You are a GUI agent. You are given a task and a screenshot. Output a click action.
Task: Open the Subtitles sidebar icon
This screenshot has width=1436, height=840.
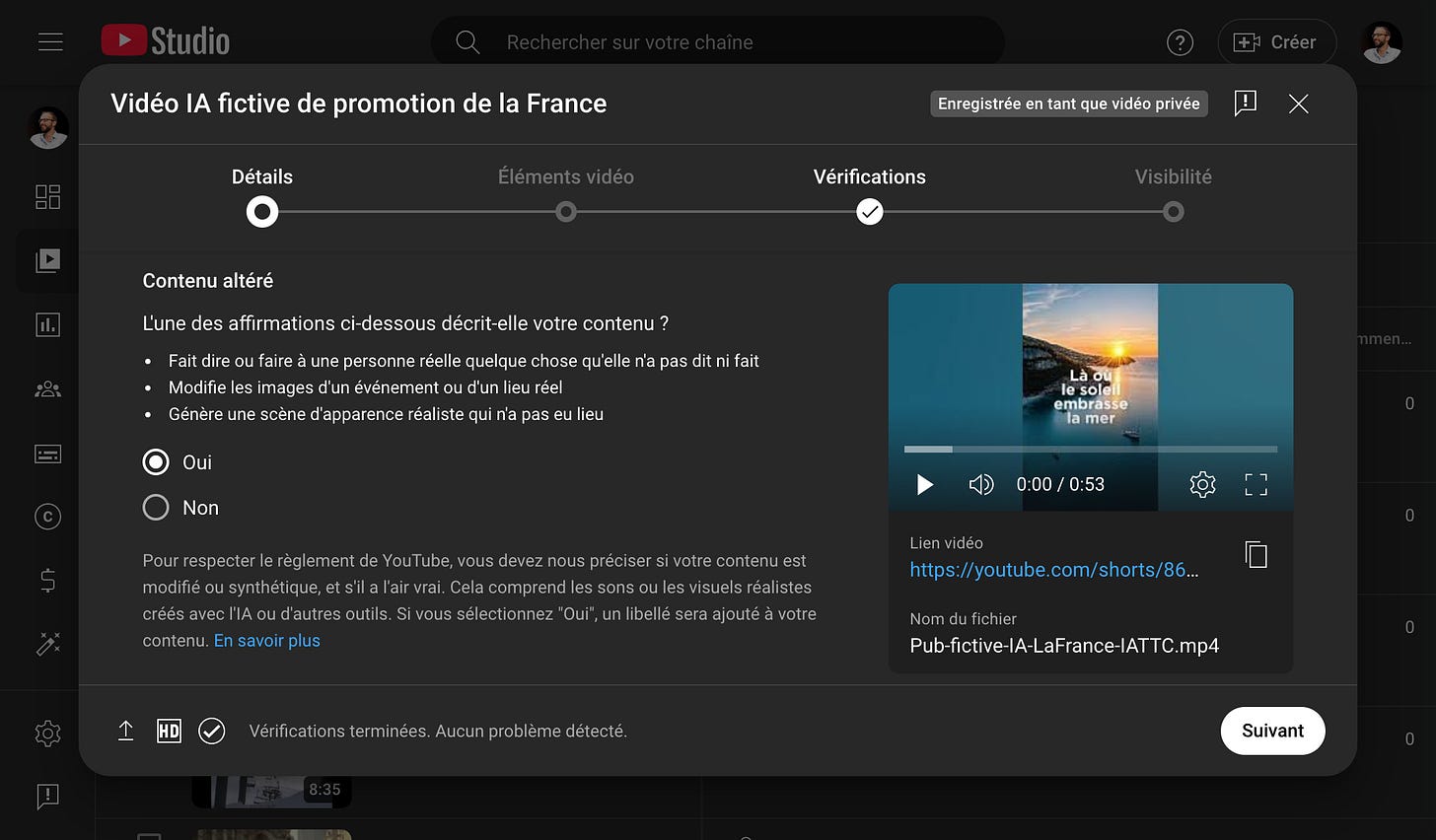(48, 454)
